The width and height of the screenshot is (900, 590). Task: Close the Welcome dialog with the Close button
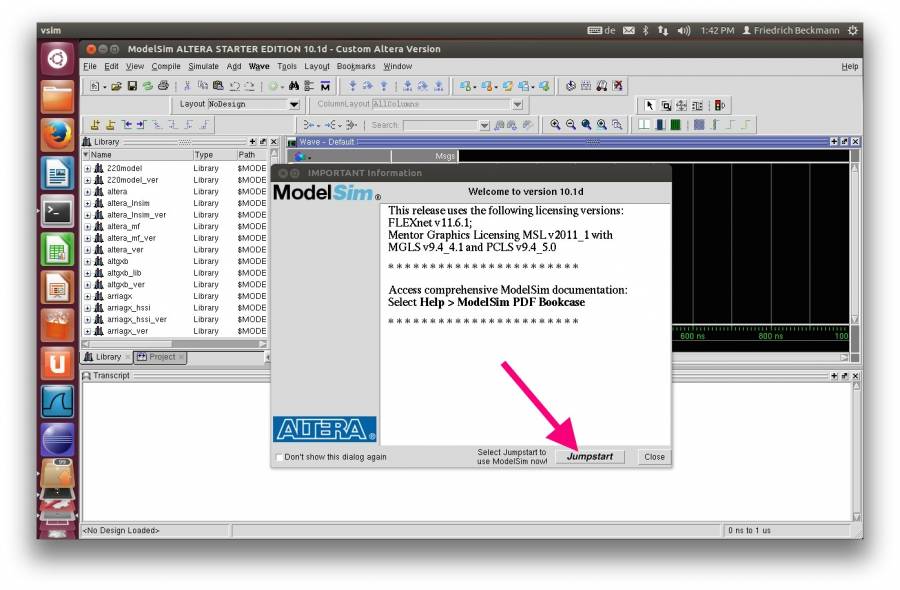point(655,456)
